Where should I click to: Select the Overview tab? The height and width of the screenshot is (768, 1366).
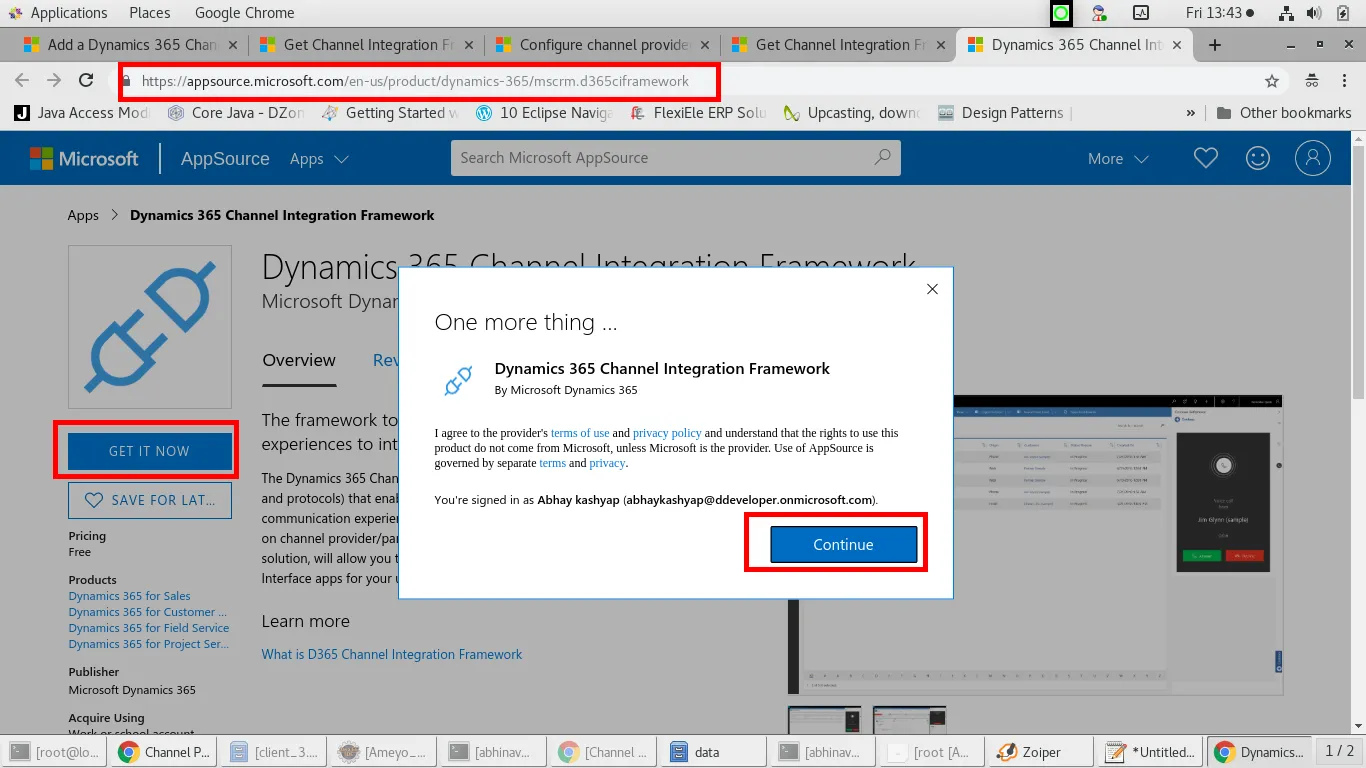[x=299, y=361]
